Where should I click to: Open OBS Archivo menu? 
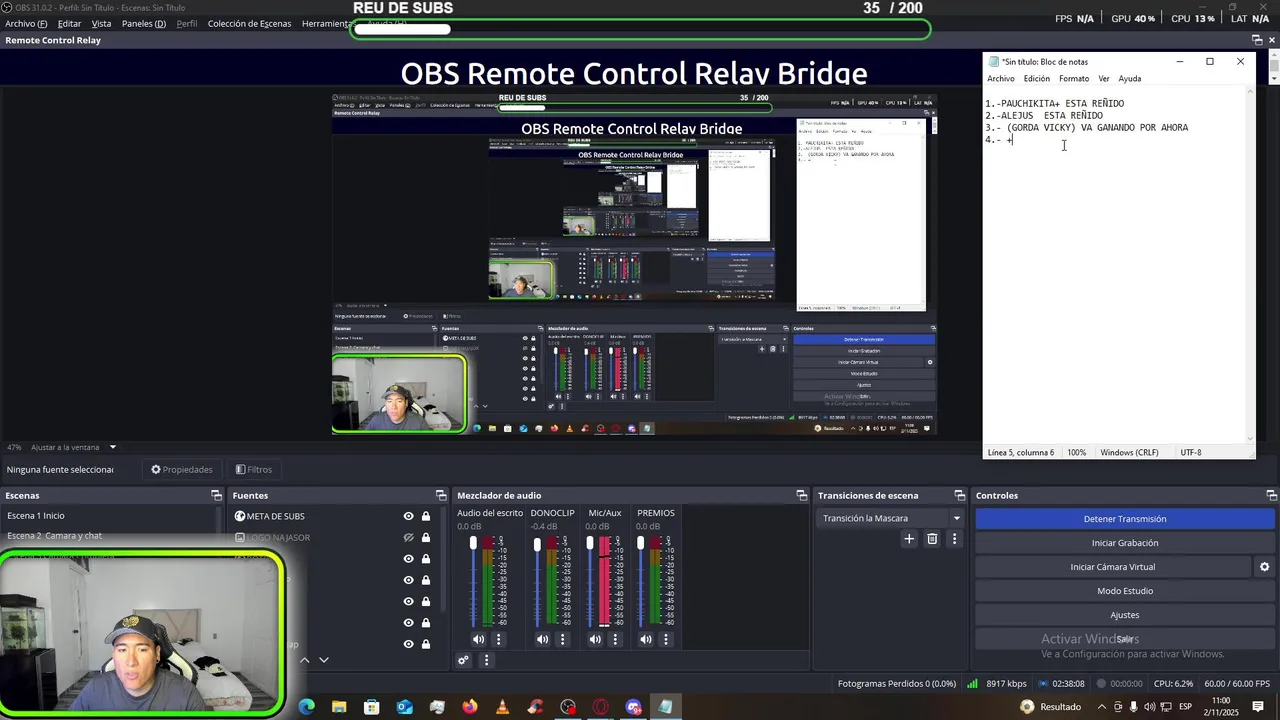pos(26,23)
